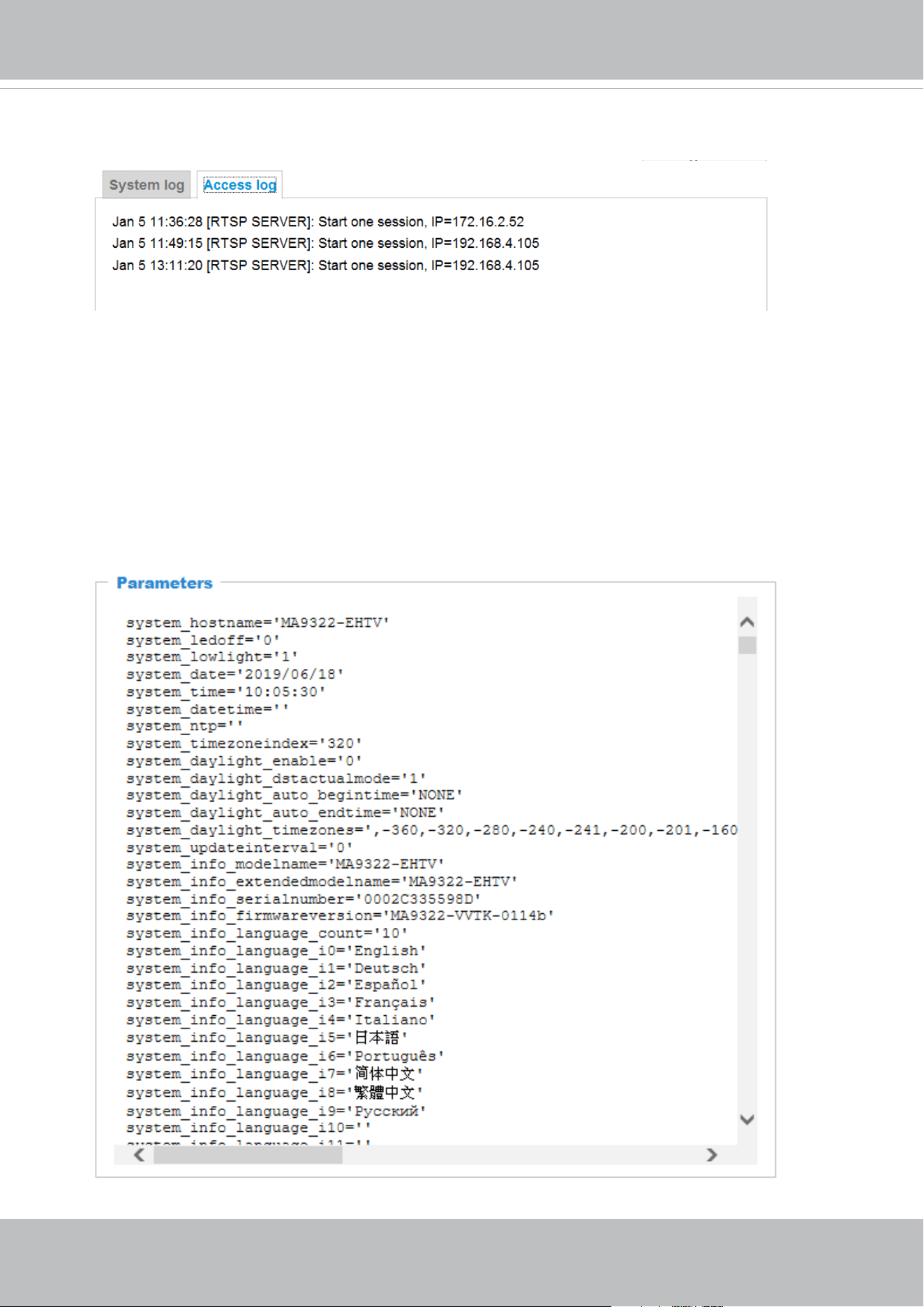Image resolution: width=924 pixels, height=1307 pixels.
Task: Click the system_info_language_i10 line
Action: point(248,1128)
